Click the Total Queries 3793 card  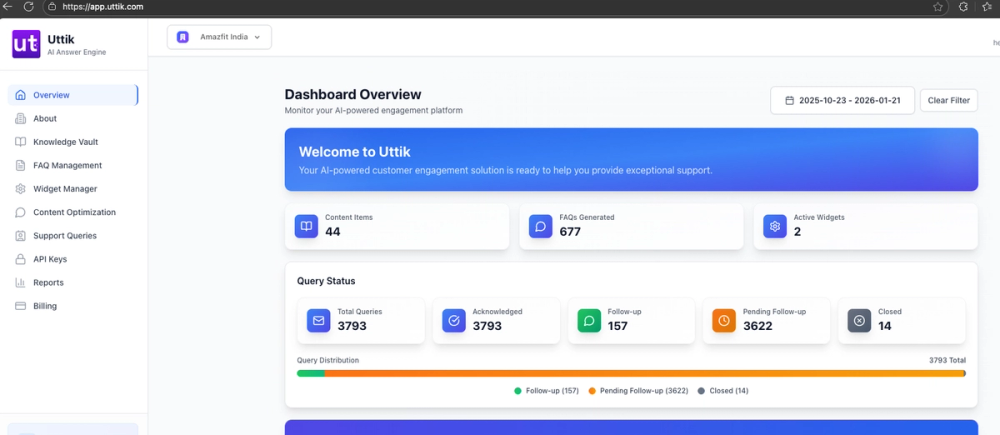361,321
